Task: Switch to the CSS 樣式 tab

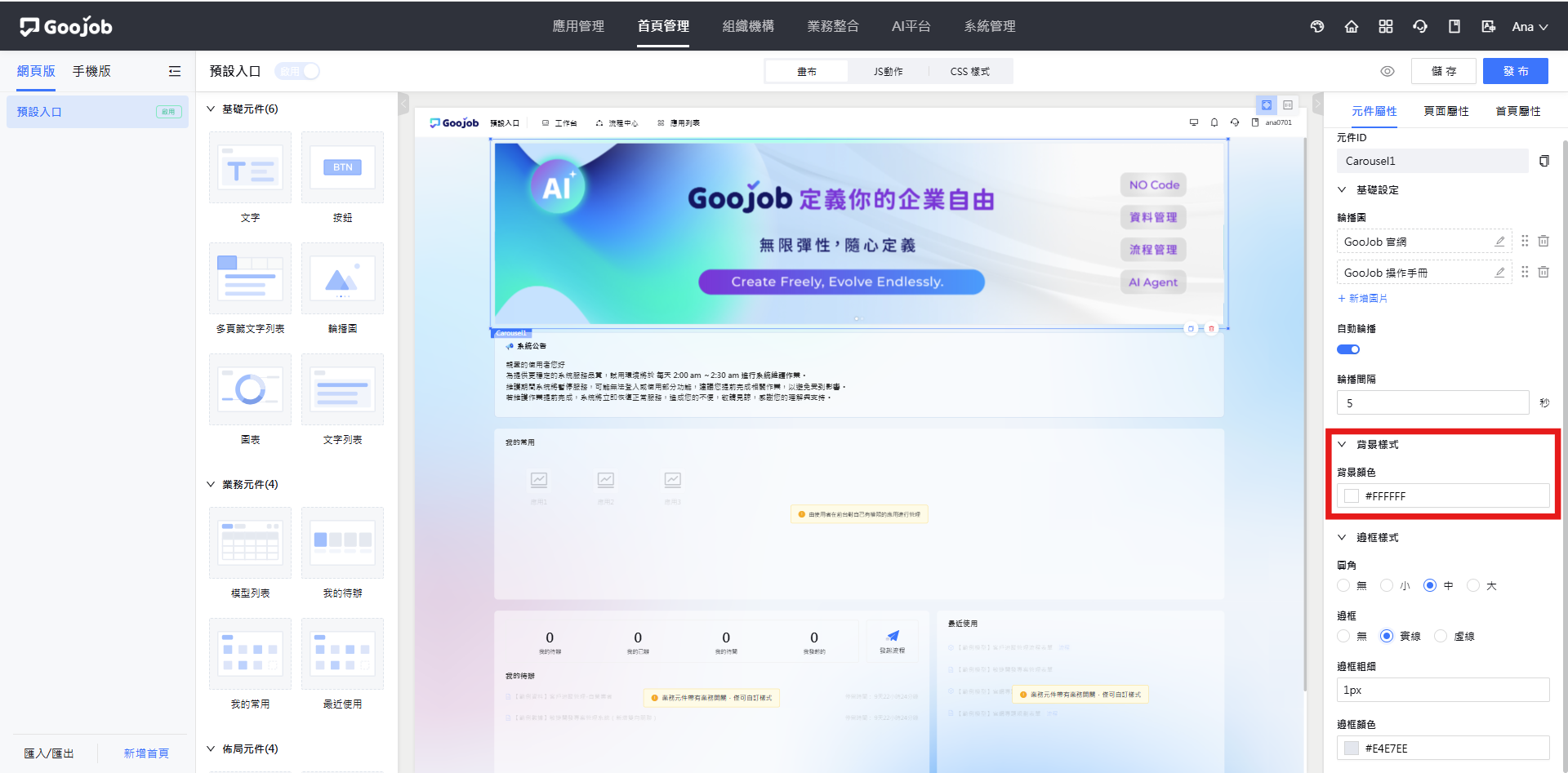Action: click(970, 71)
